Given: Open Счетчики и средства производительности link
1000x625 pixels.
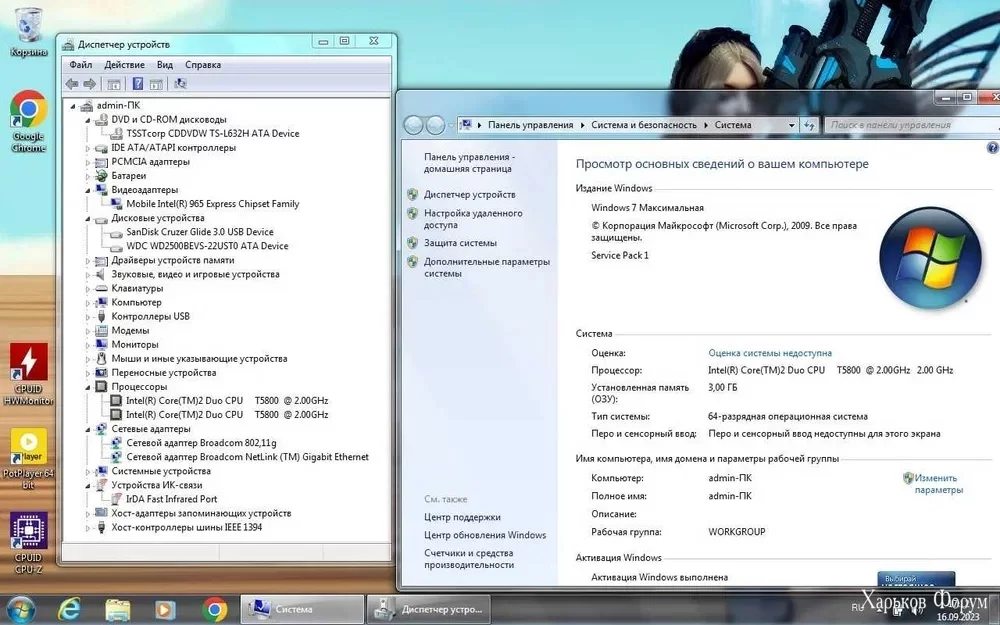Looking at the screenshot, I should pyautogui.click(x=469, y=559).
